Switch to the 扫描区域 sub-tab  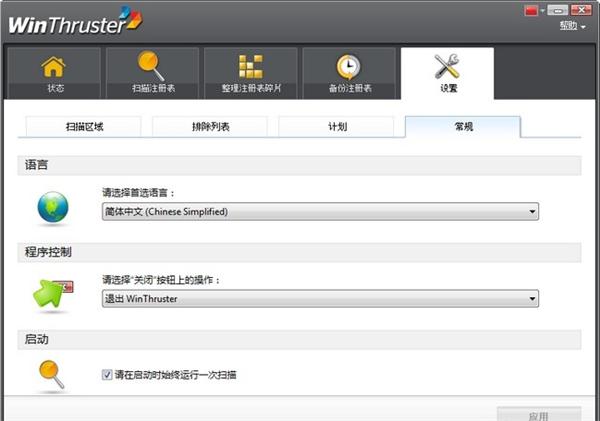coord(84,127)
